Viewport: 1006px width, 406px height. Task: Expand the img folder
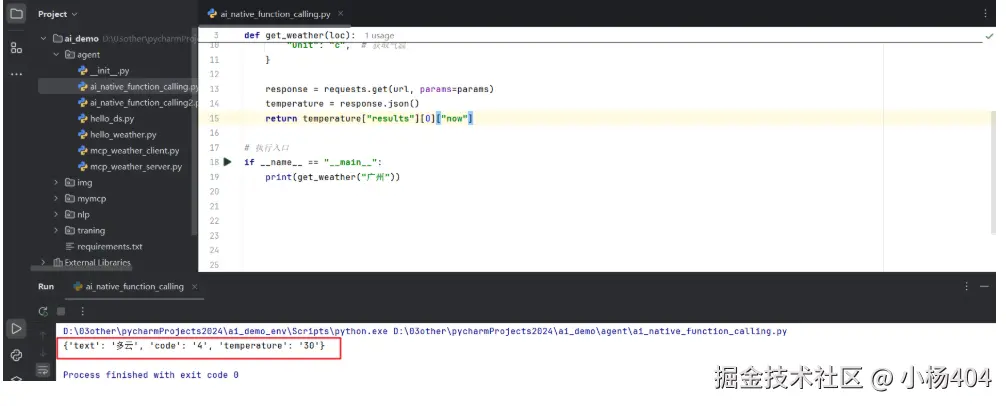click(56, 183)
